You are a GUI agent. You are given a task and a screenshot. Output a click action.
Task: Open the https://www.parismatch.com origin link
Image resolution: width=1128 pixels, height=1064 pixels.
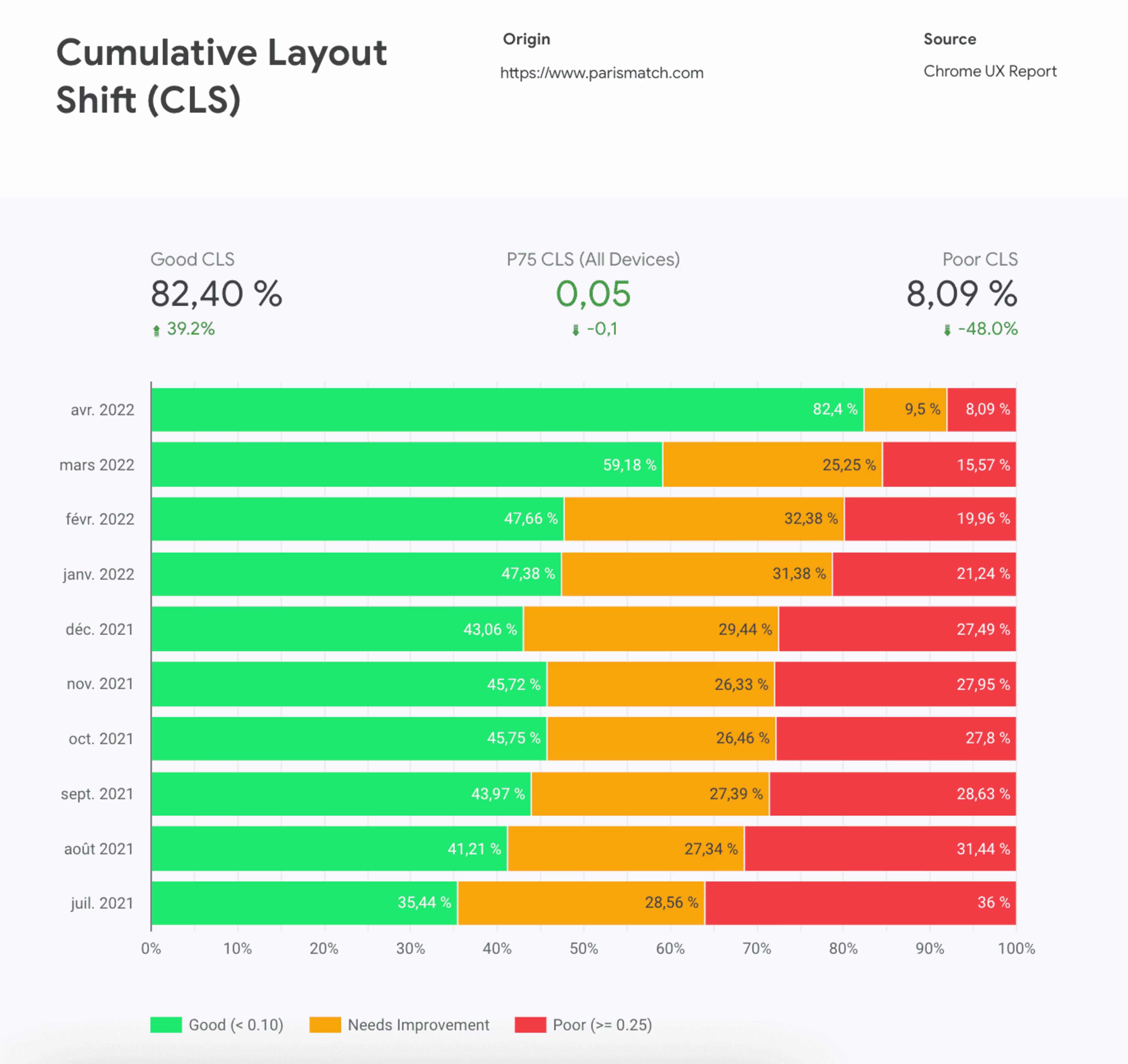[601, 73]
